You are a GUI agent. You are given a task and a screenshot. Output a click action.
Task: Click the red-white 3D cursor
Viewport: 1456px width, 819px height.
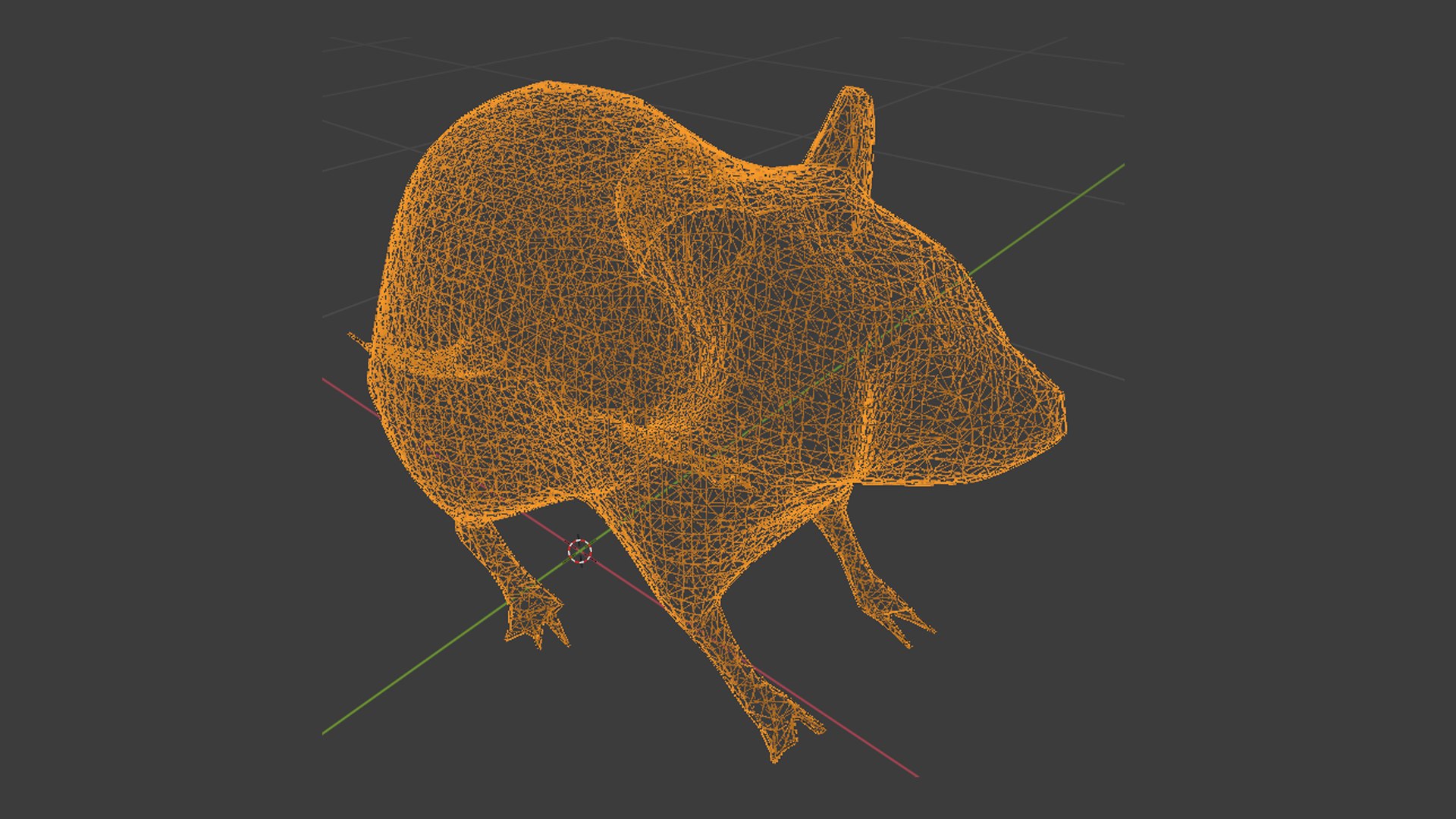click(x=580, y=551)
